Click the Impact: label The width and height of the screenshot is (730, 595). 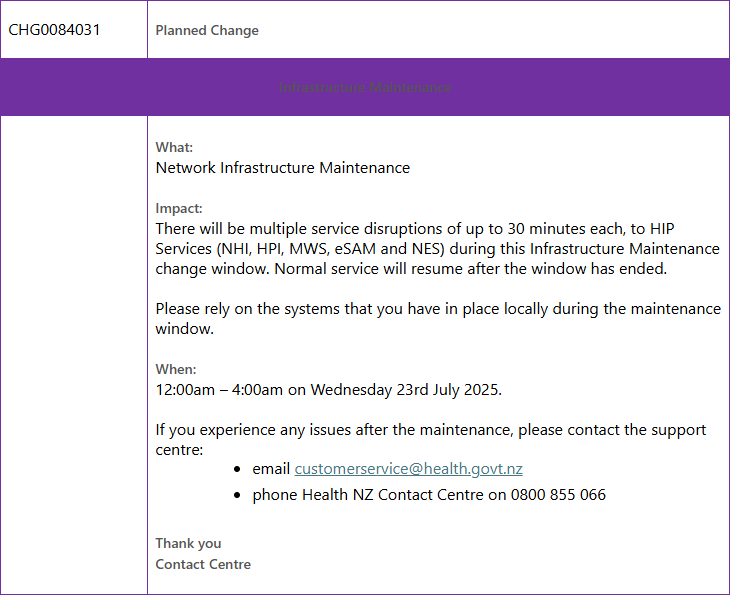[x=179, y=208]
